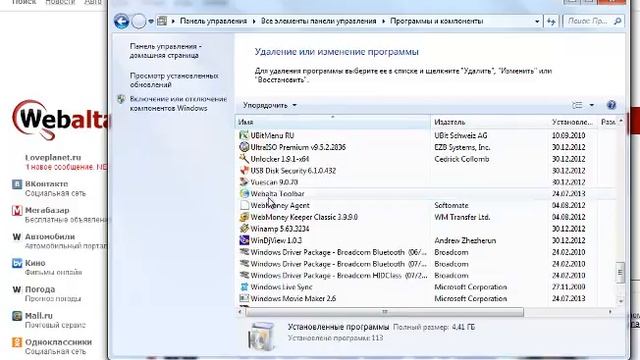
Task: Click the address bar refresh button
Action: point(551,21)
